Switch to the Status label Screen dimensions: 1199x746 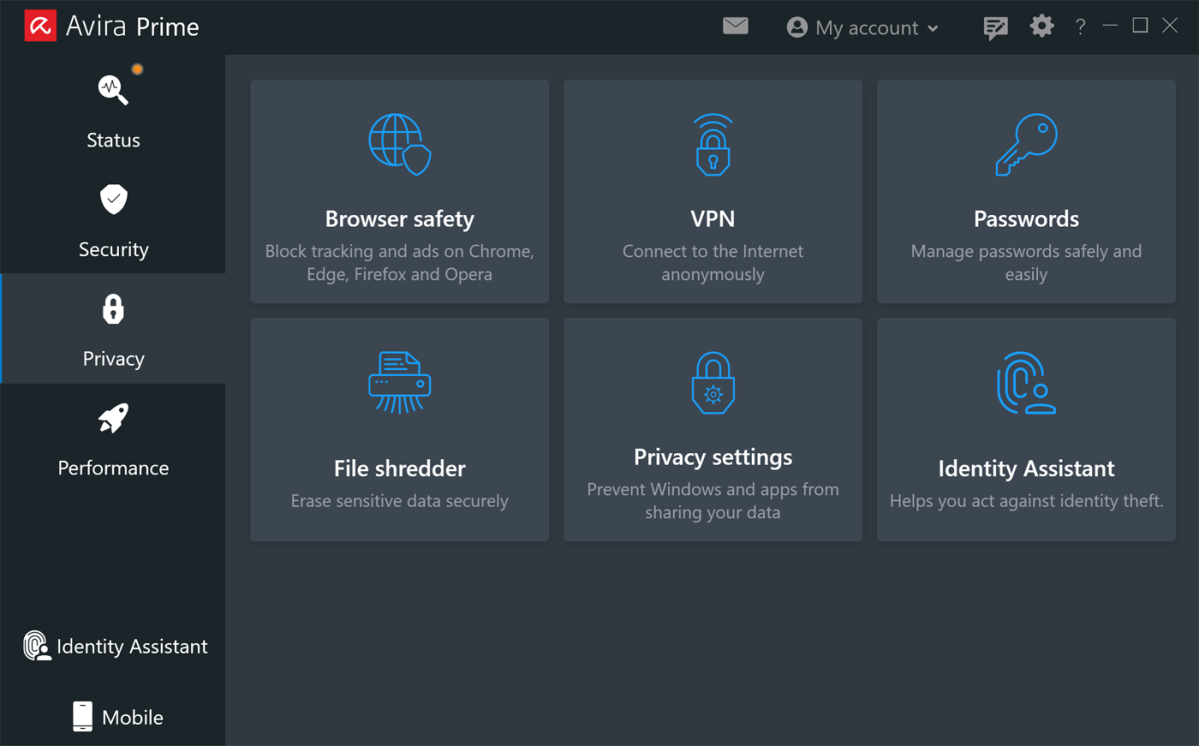tap(113, 140)
